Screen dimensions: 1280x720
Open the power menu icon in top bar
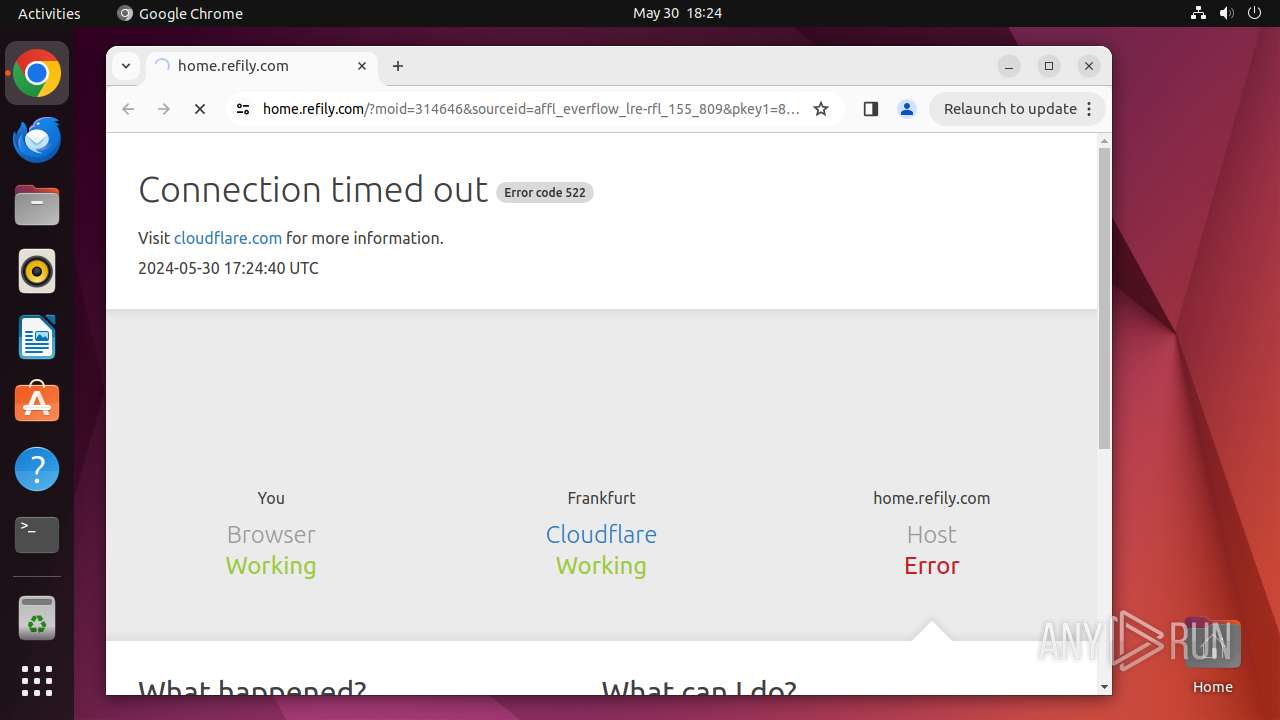click(x=1253, y=13)
